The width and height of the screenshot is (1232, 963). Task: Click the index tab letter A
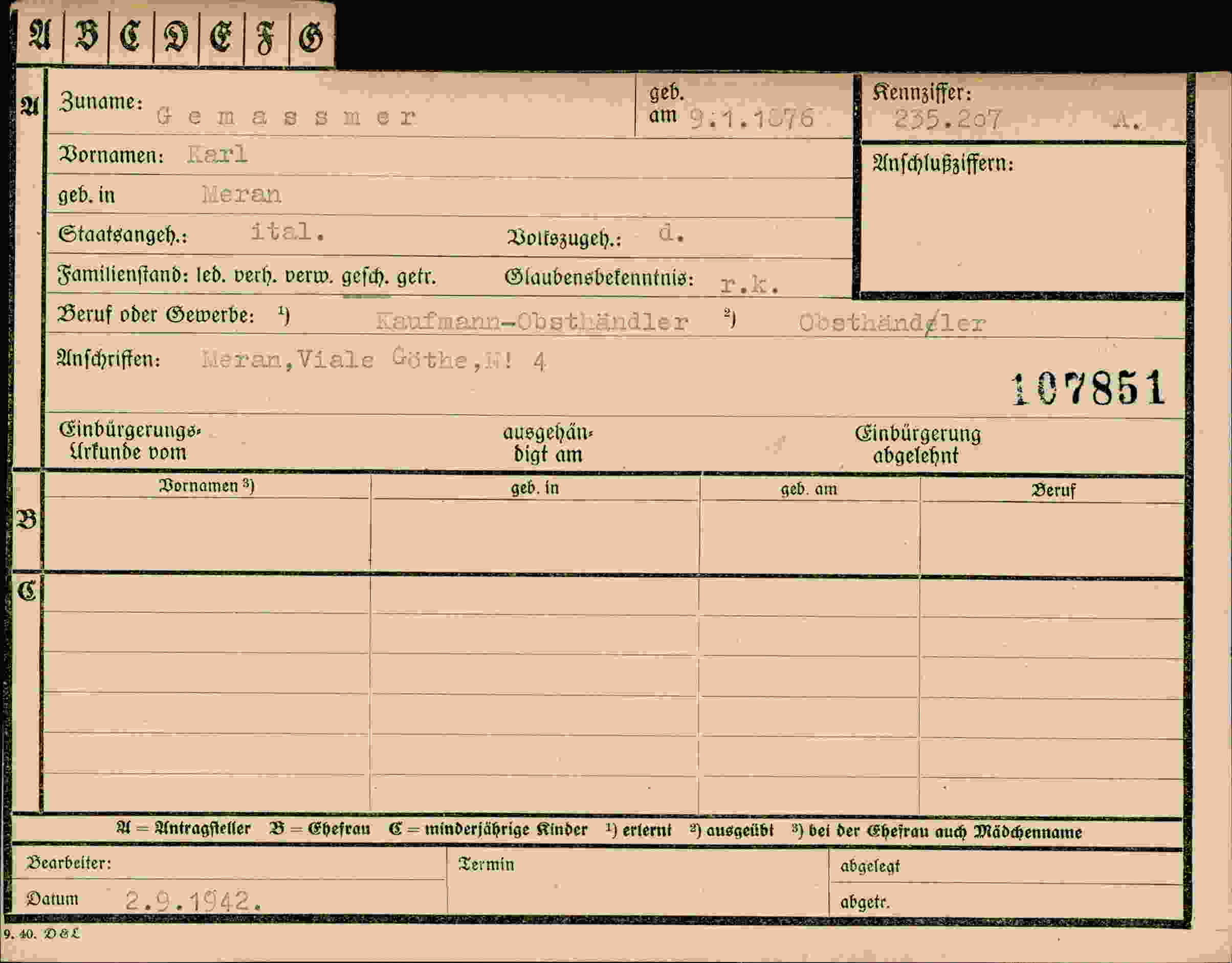coord(39,35)
